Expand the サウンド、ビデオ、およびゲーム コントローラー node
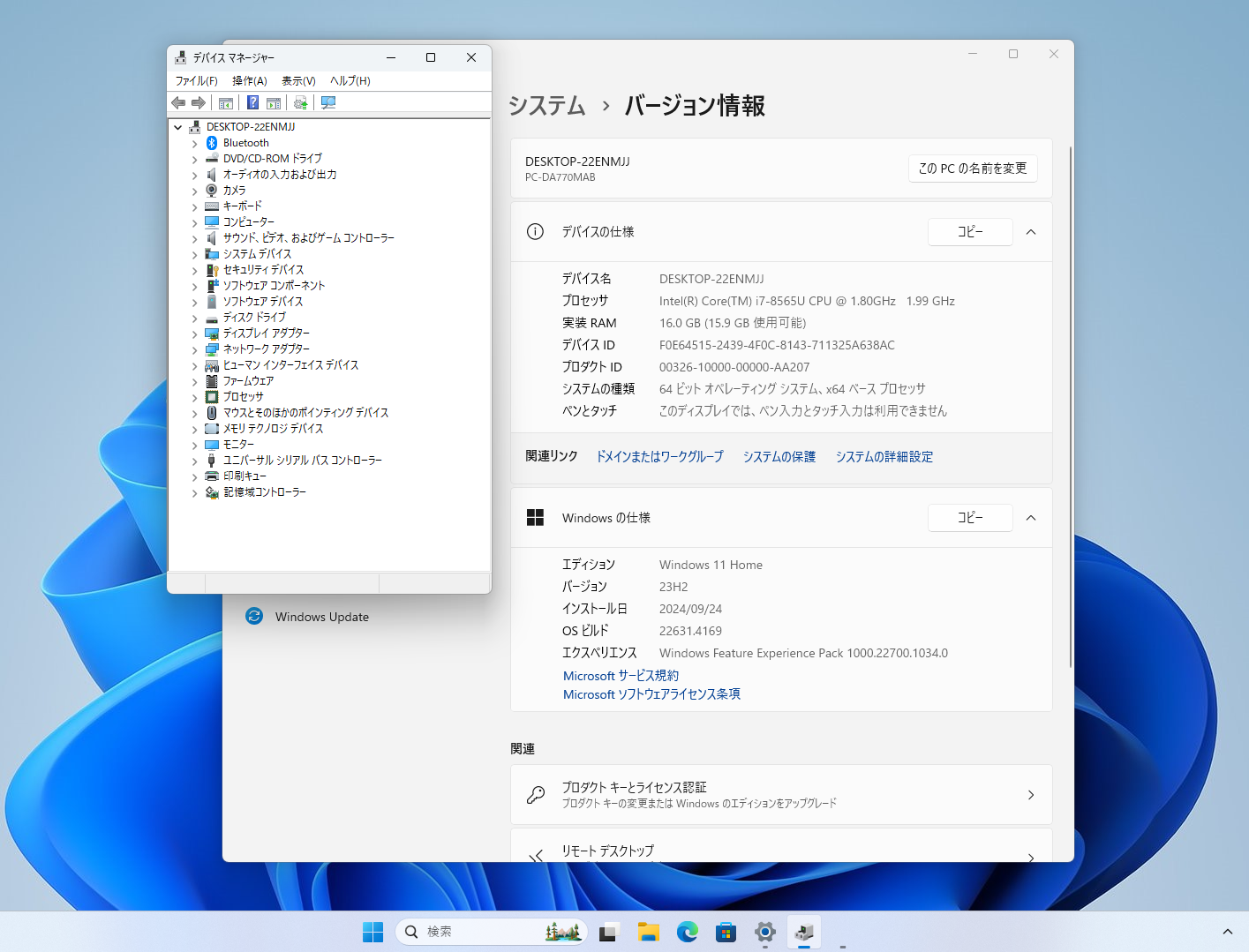Screen dimensions: 1249x952 pyautogui.click(x=195, y=238)
